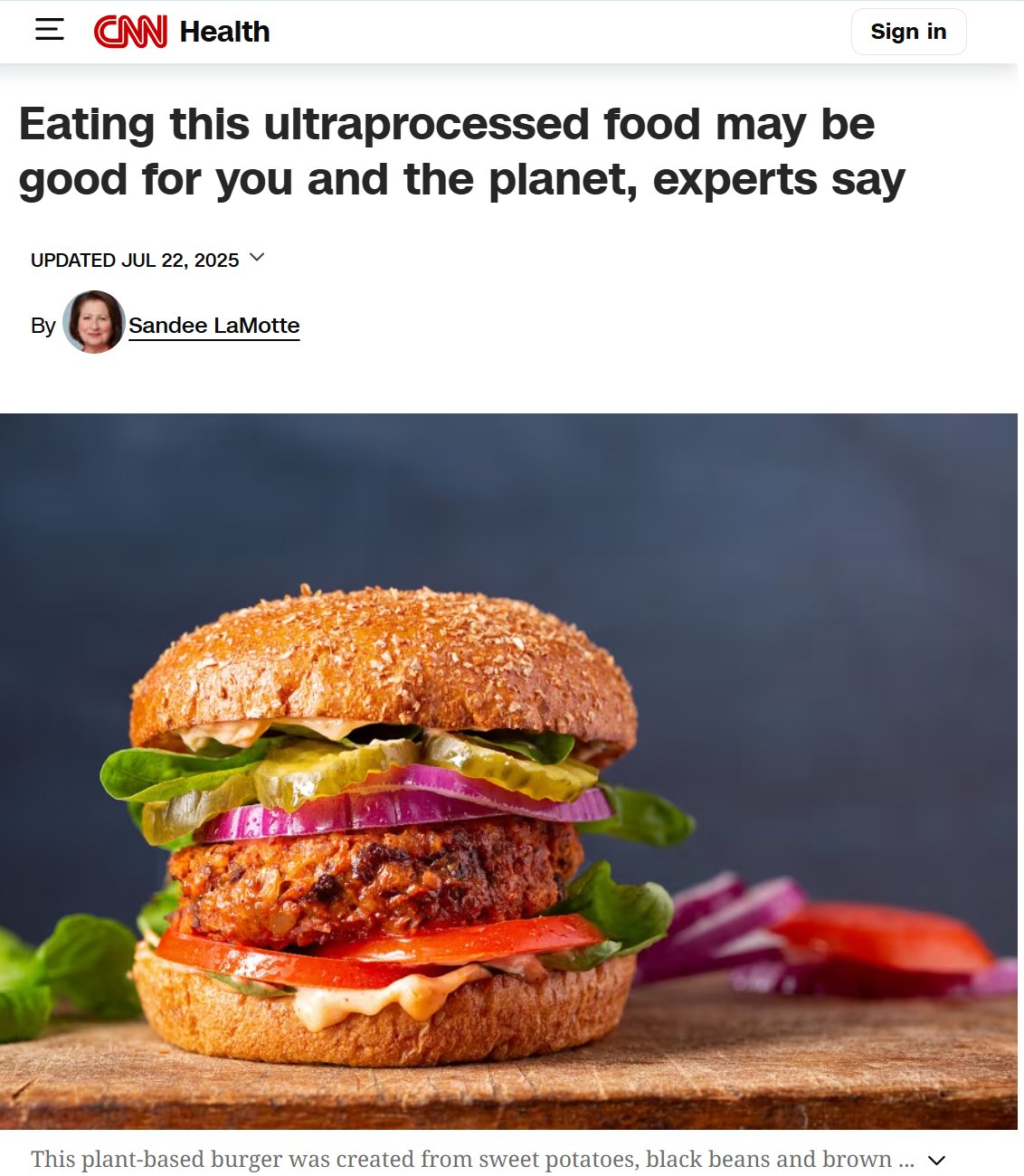Click the red CNN logo
Image resolution: width=1024 pixels, height=1176 pixels.
pos(130,32)
